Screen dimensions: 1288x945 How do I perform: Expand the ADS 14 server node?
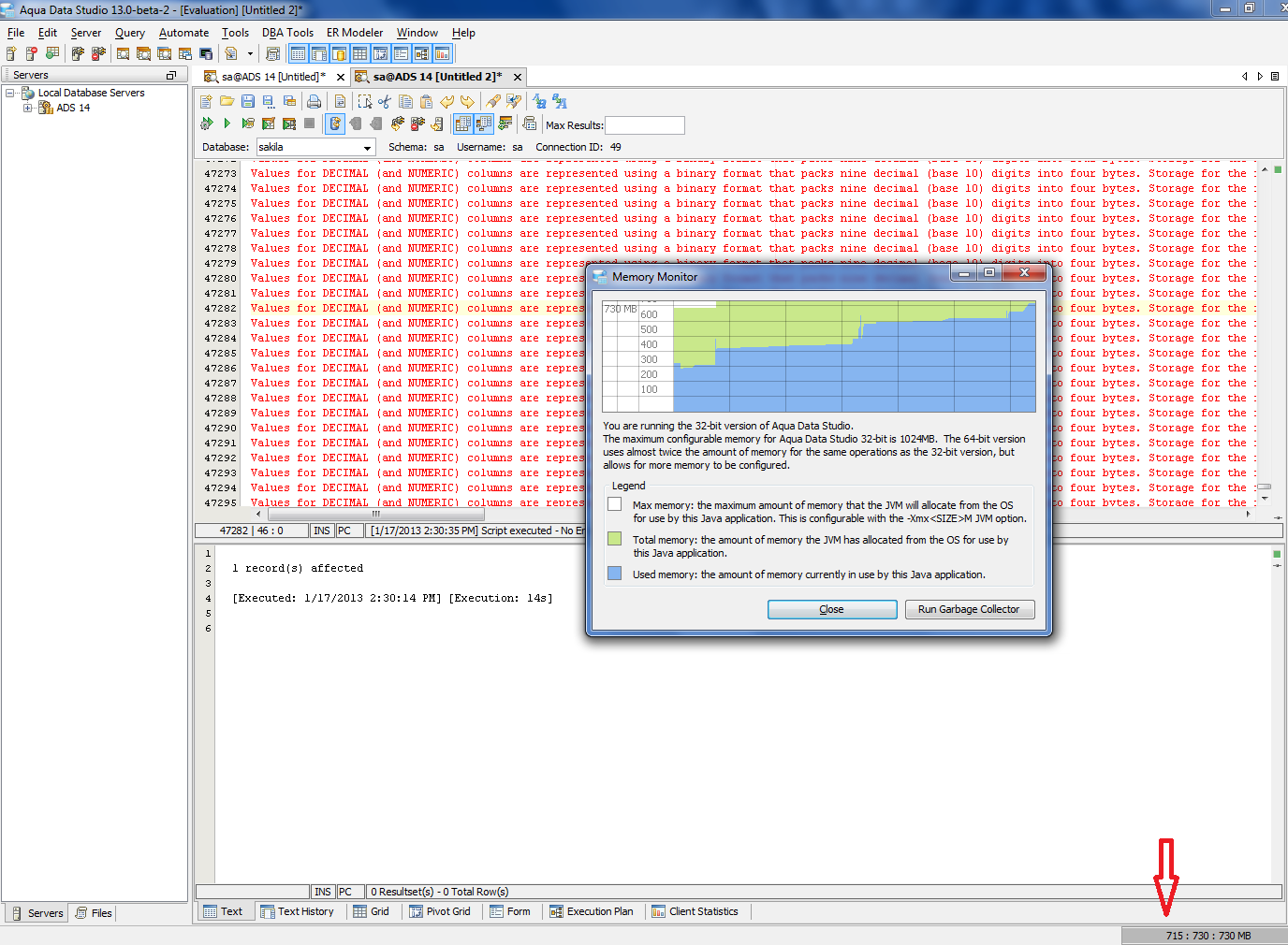27,108
